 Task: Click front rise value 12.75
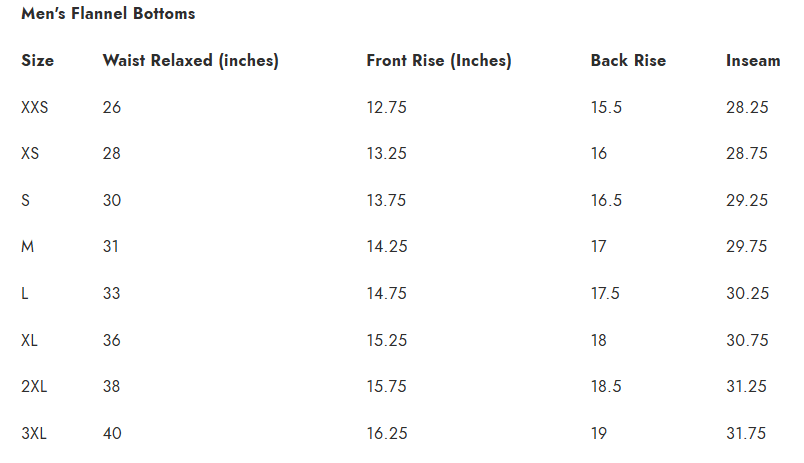click(386, 108)
